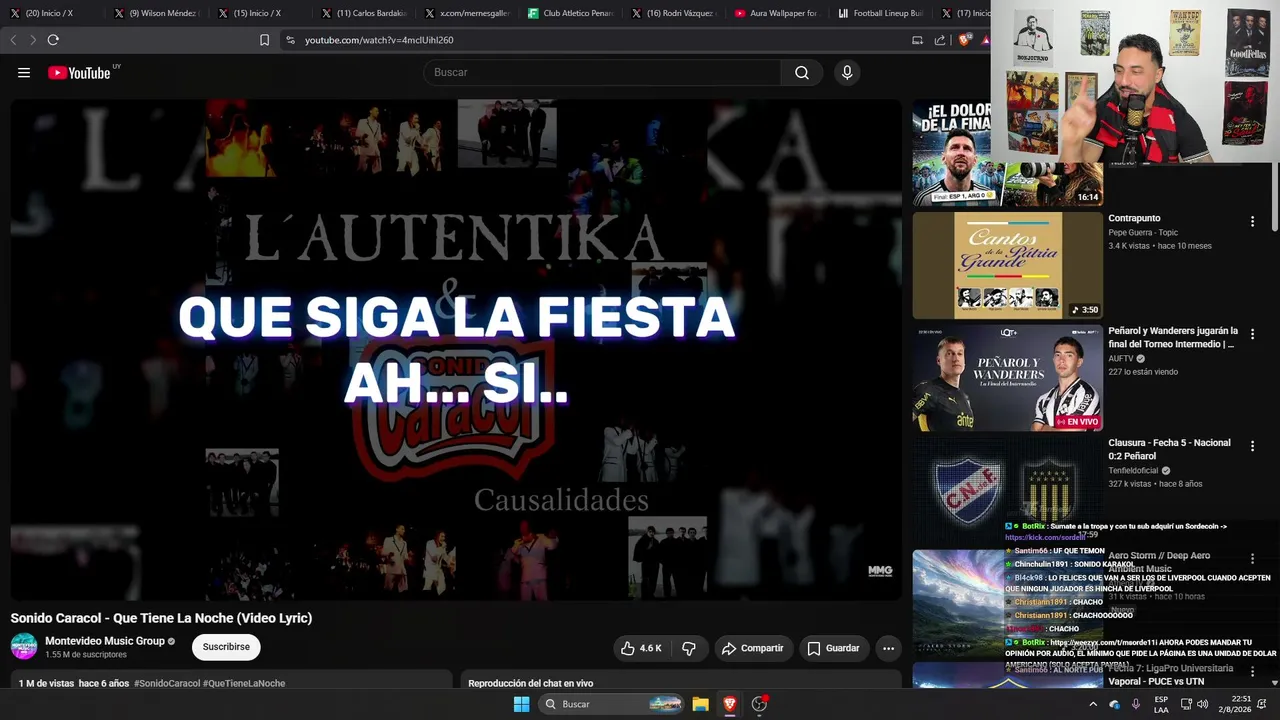Click the microphone icon in system tray
The width and height of the screenshot is (1280, 720).
pyautogui.click(x=1136, y=704)
